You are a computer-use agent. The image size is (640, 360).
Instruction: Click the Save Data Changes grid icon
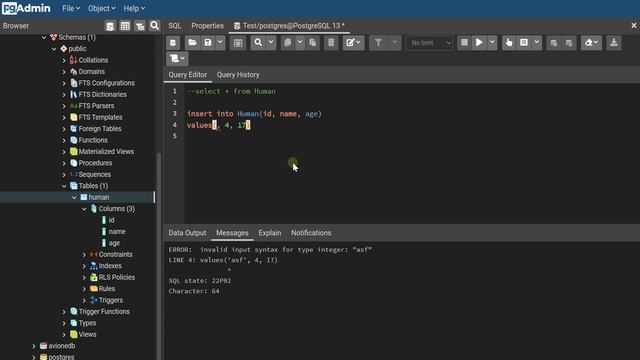coord(238,43)
